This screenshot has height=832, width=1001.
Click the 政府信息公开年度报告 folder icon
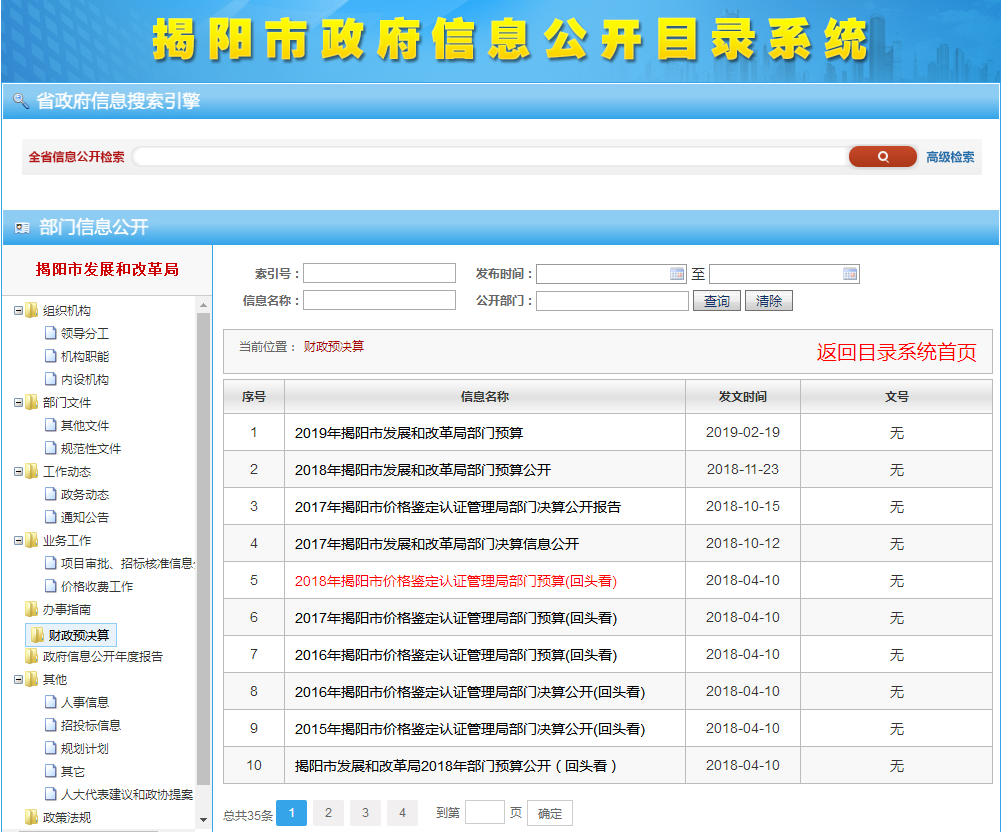[x=31, y=656]
